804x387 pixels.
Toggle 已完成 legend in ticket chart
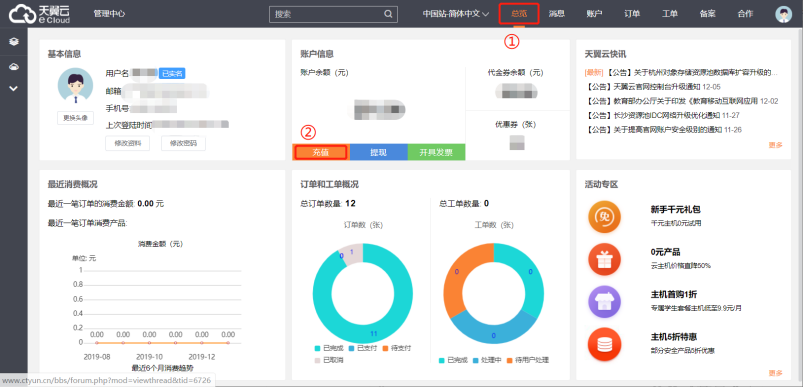[454, 360]
